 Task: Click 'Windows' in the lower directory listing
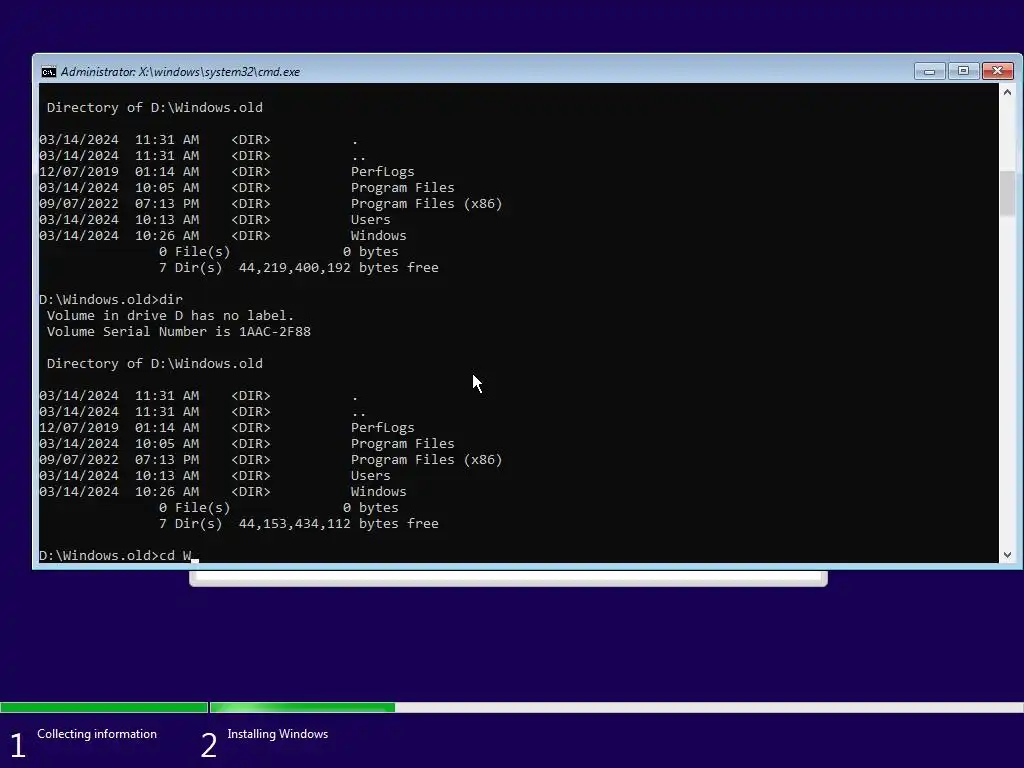[378, 492]
